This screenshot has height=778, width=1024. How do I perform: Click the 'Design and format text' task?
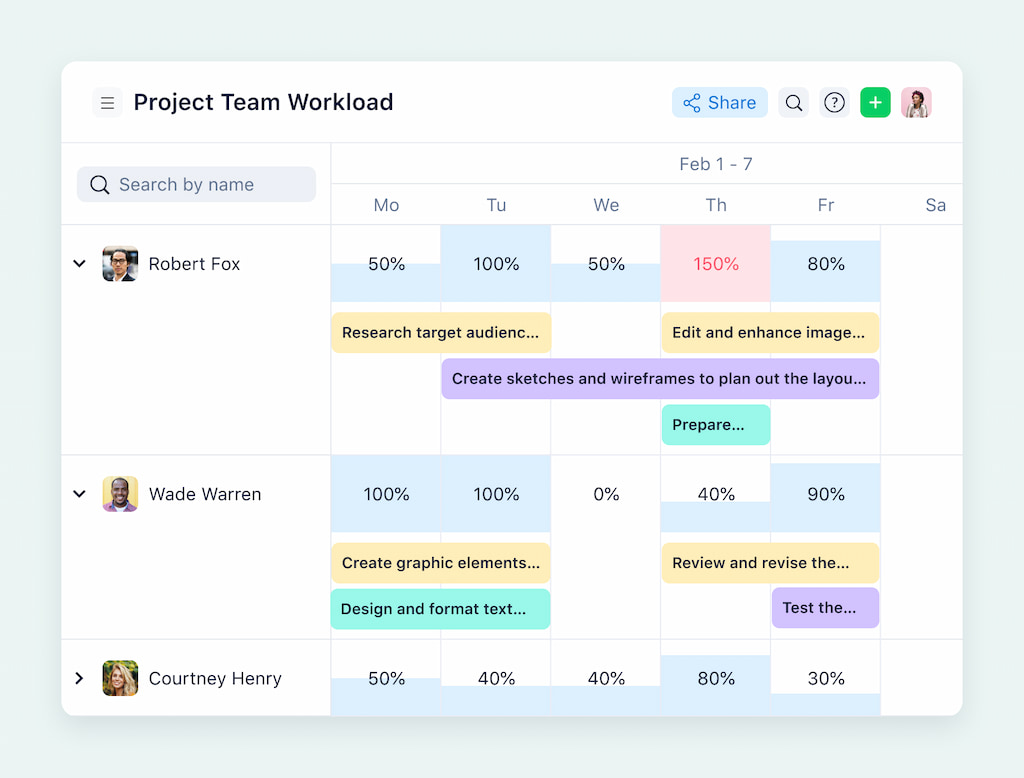click(x=440, y=608)
